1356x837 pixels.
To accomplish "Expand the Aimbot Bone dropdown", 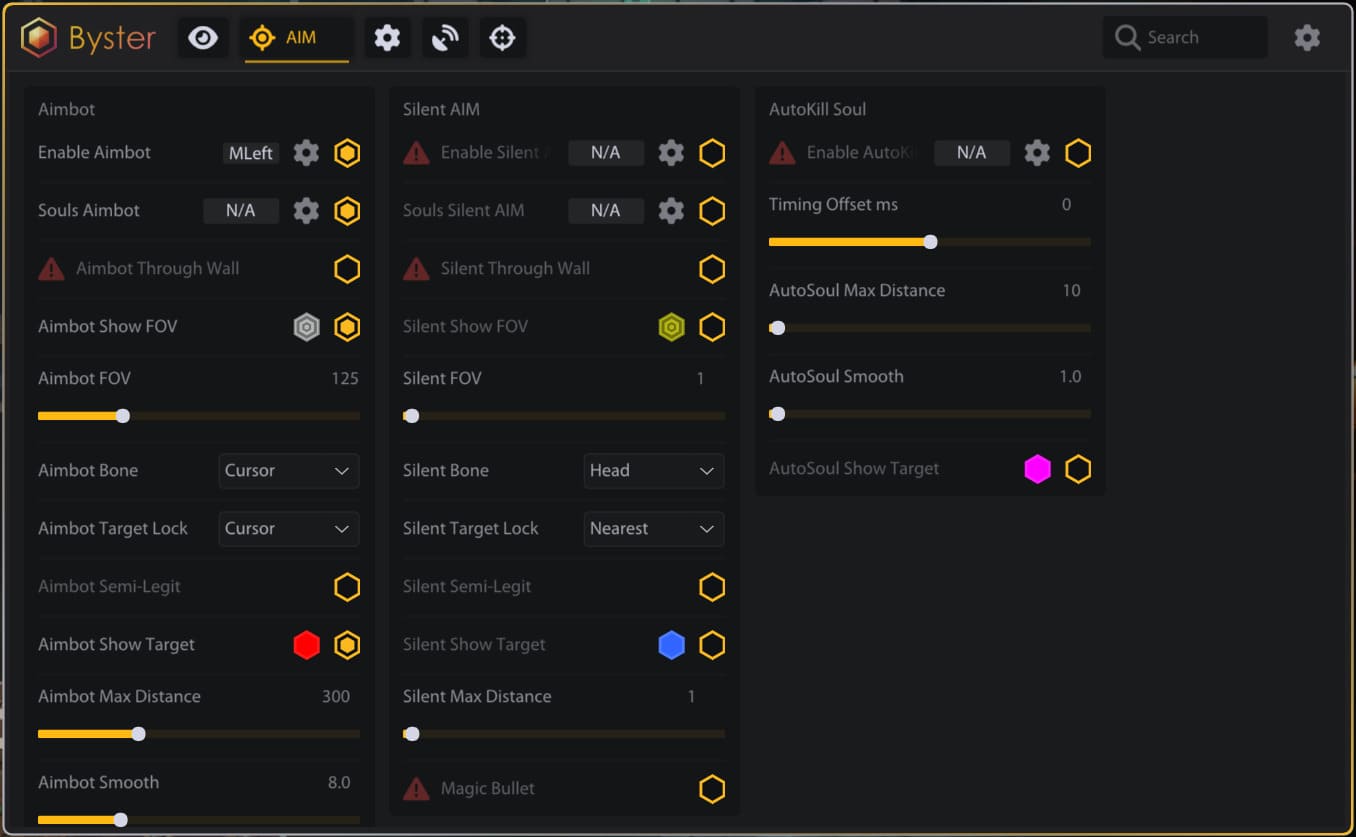I will 288,471.
